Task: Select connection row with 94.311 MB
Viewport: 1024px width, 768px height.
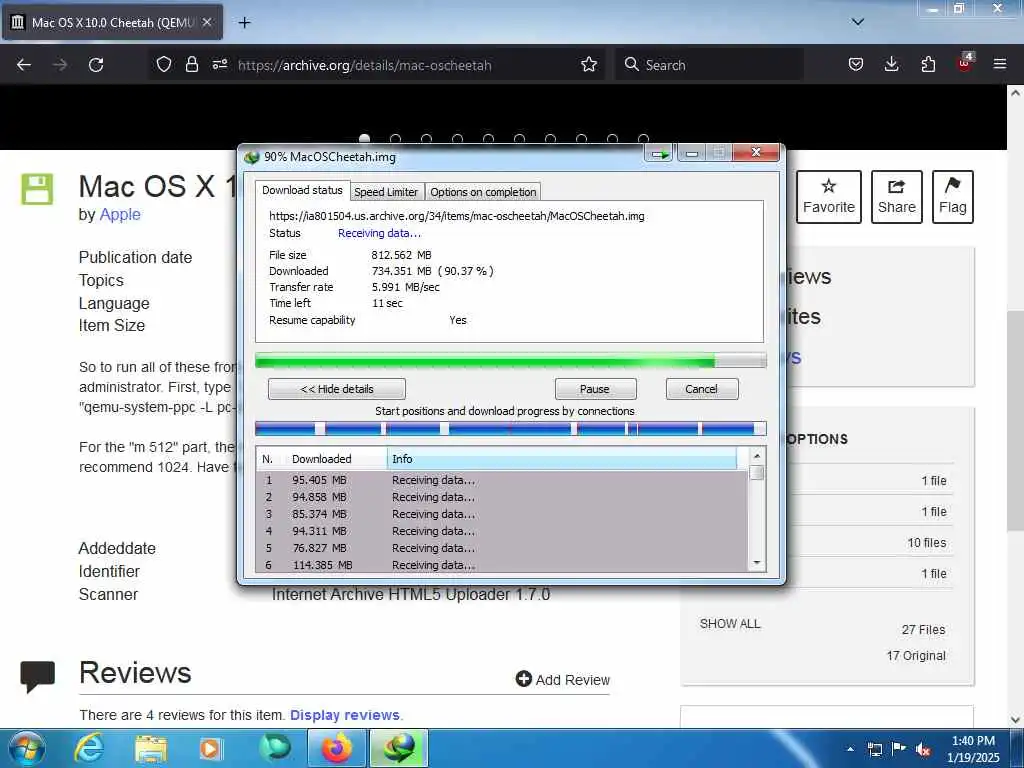Action: 502,531
